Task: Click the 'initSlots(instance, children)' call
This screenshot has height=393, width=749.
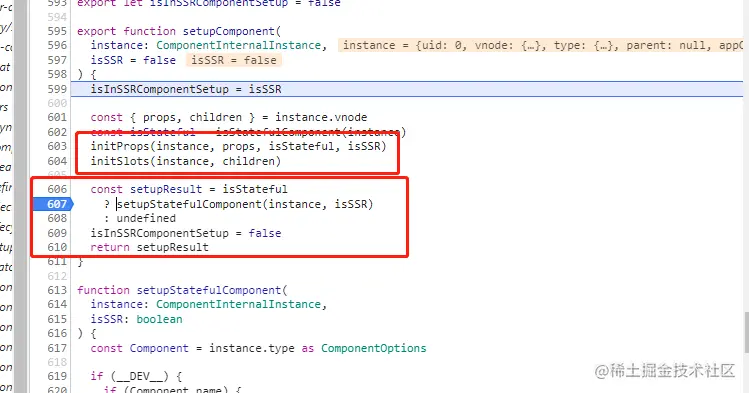Action: point(186,161)
